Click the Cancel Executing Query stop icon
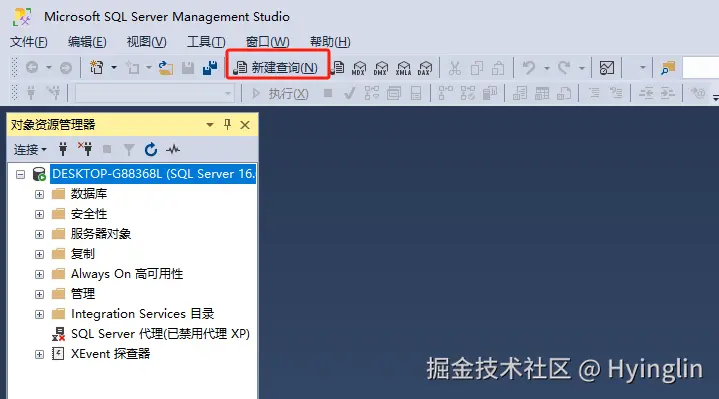This screenshot has width=719, height=399. tap(328, 94)
